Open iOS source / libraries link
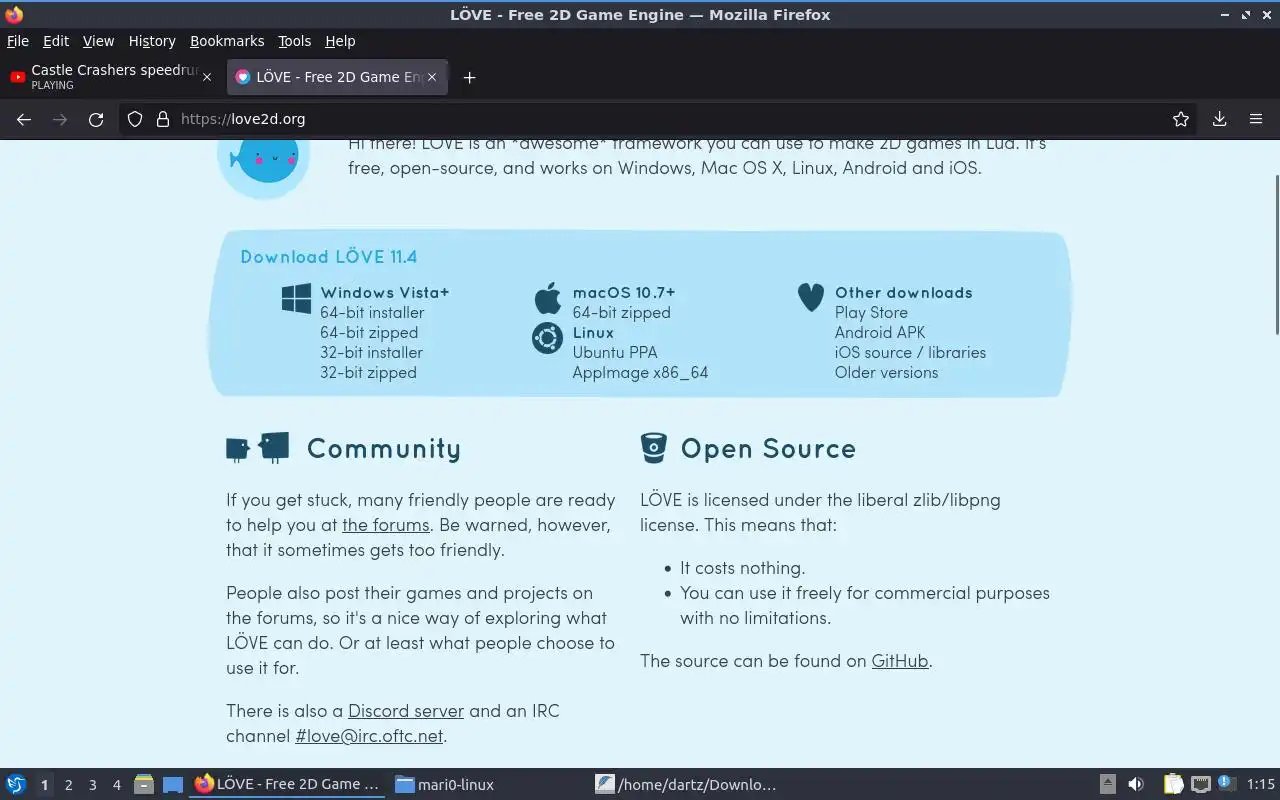Viewport: 1280px width, 800px height. pyautogui.click(x=910, y=353)
